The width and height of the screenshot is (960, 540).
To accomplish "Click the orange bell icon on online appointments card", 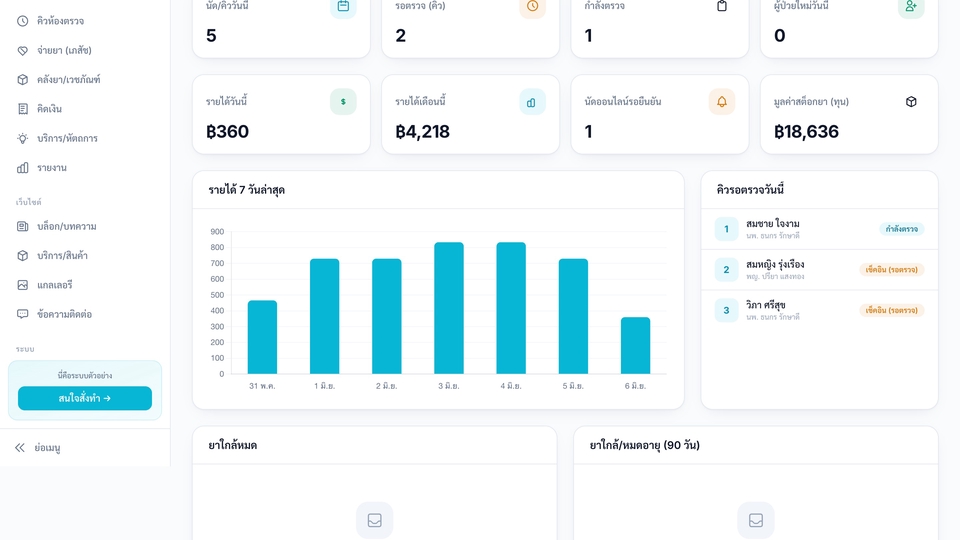I will click(722, 102).
